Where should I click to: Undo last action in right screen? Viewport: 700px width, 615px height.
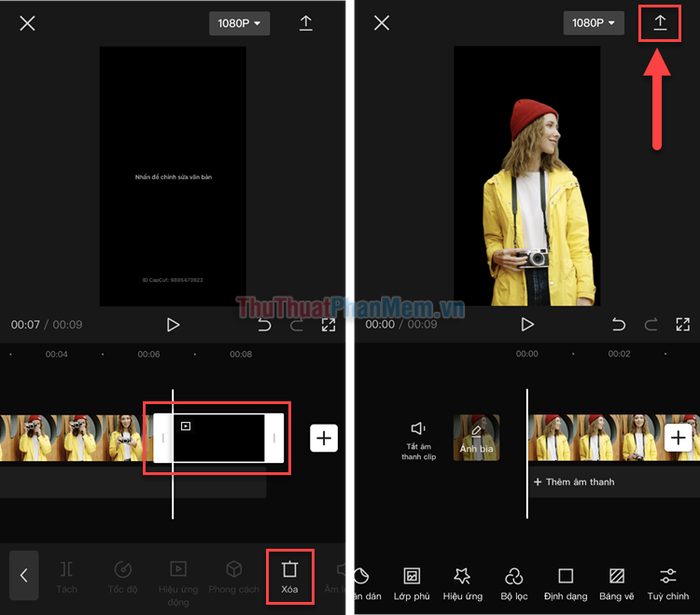pos(619,324)
